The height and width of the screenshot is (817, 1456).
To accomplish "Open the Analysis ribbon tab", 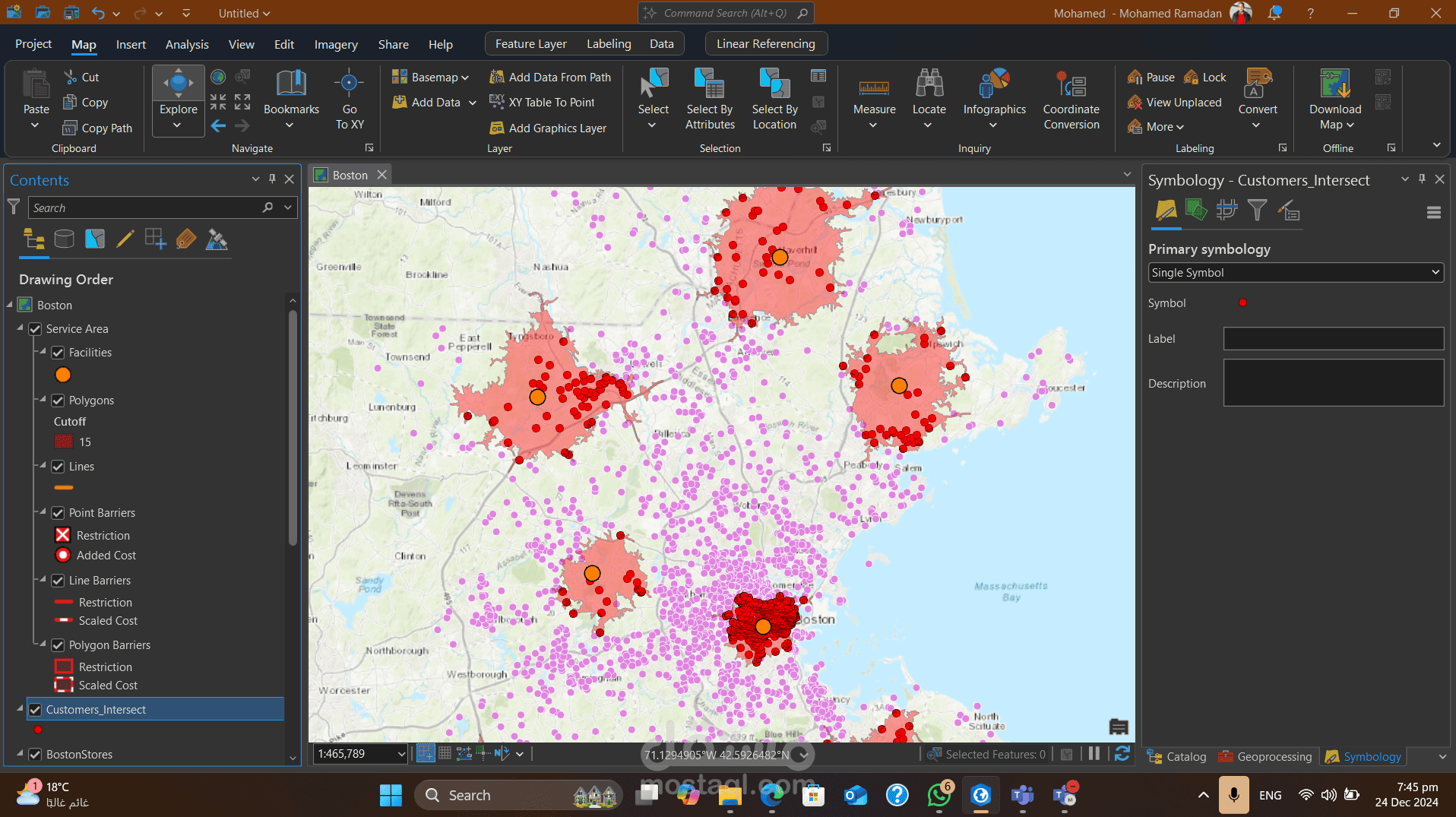I will (187, 44).
